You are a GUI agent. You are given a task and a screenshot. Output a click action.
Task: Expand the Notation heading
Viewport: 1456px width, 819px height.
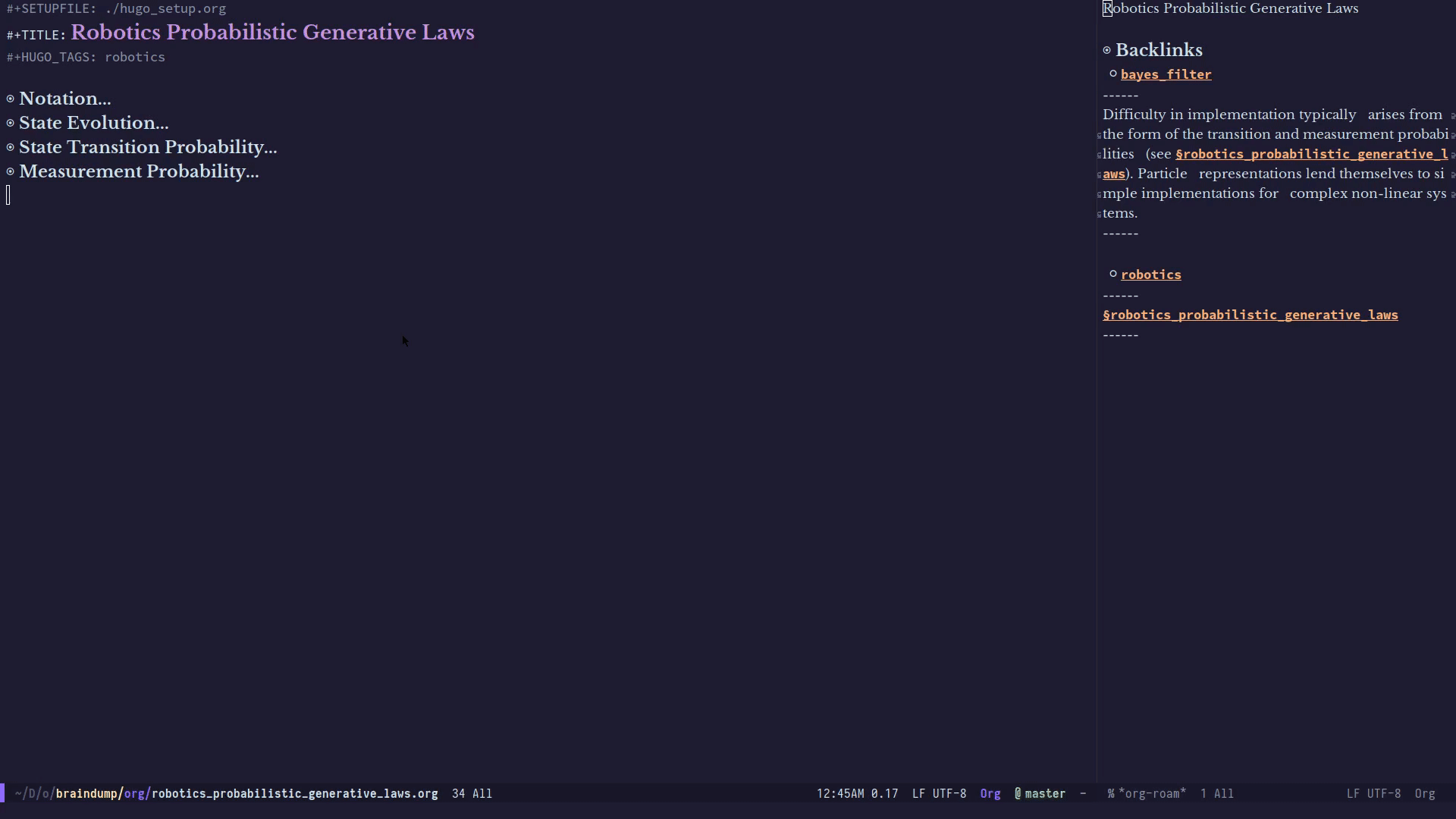(65, 99)
